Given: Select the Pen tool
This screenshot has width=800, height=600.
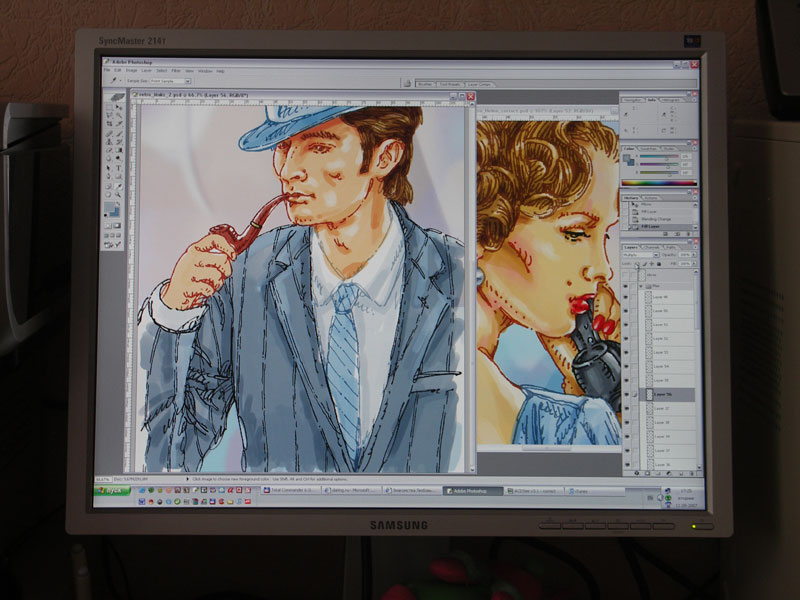Looking at the screenshot, I should click(109, 176).
